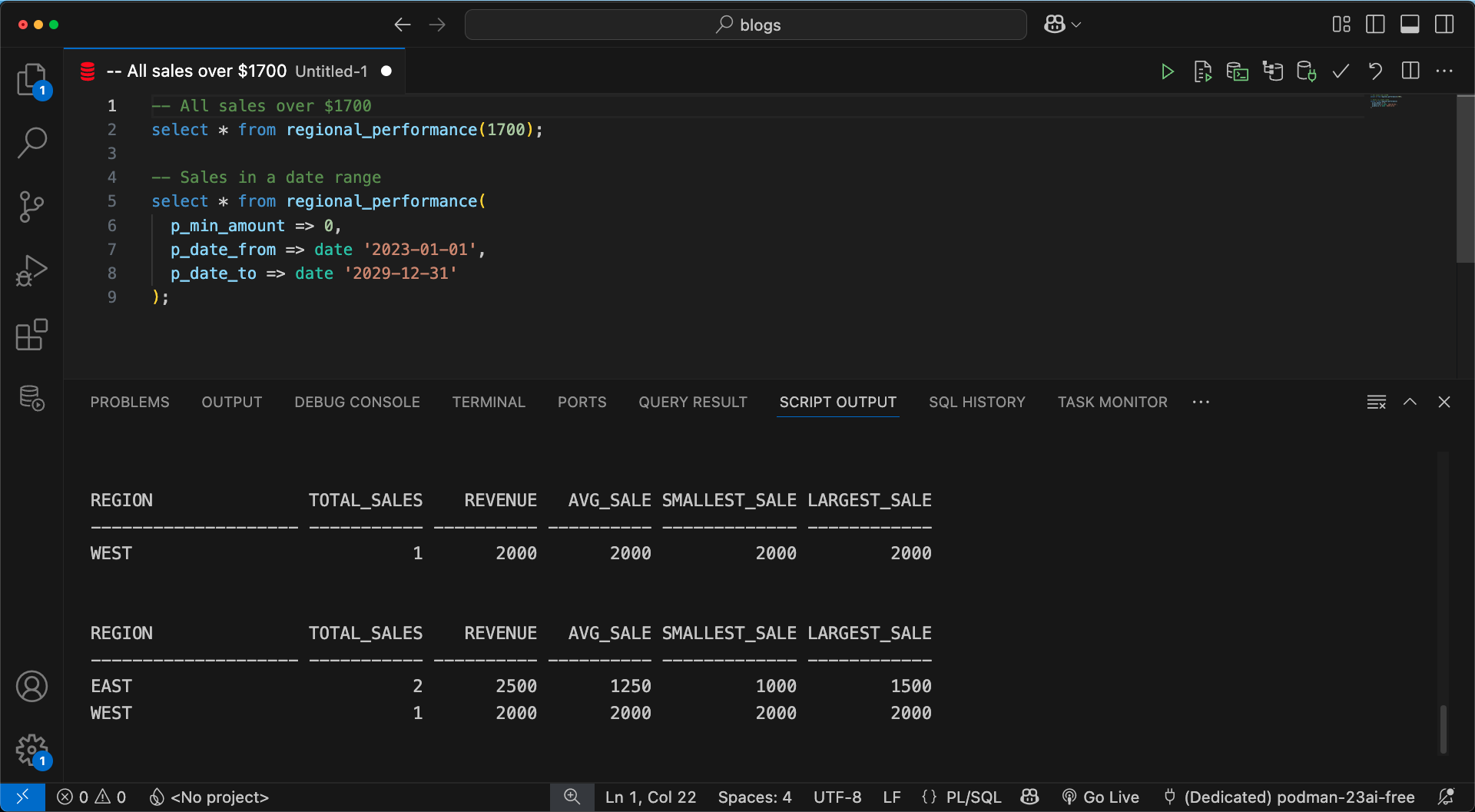Click the <No project> status item
This screenshot has height=812, width=1475.
(x=209, y=797)
